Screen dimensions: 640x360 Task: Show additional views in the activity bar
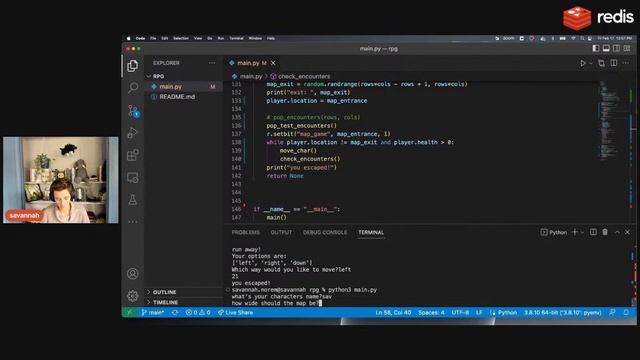[x=133, y=222]
